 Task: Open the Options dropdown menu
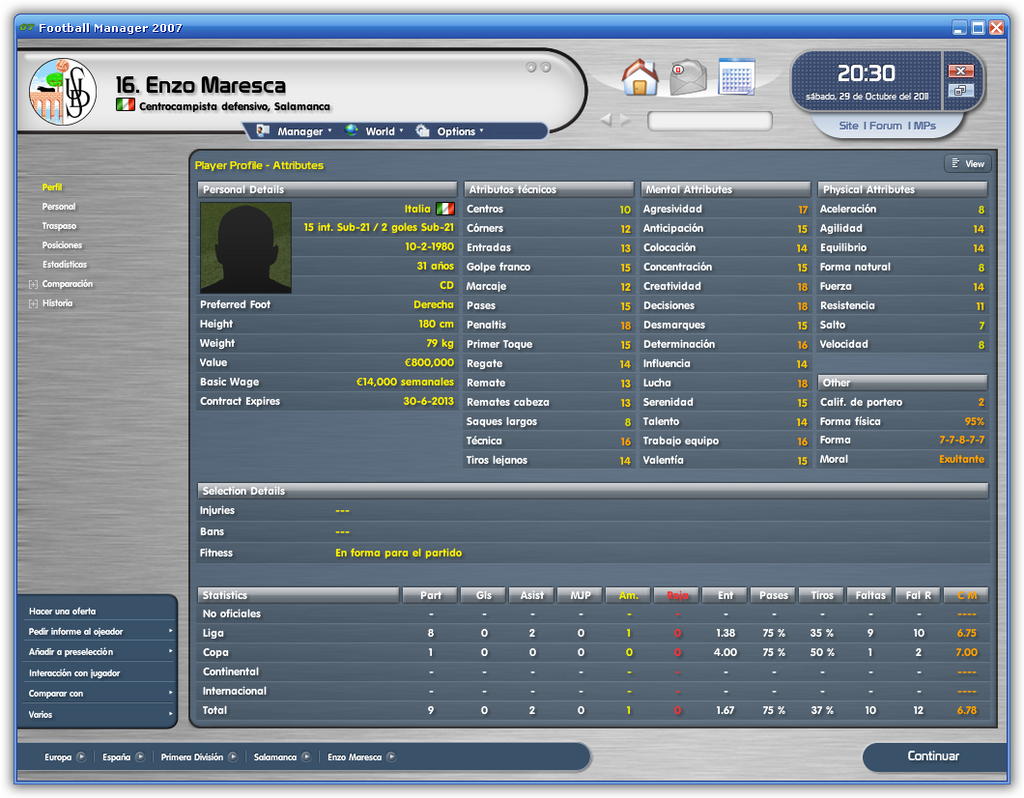point(450,131)
